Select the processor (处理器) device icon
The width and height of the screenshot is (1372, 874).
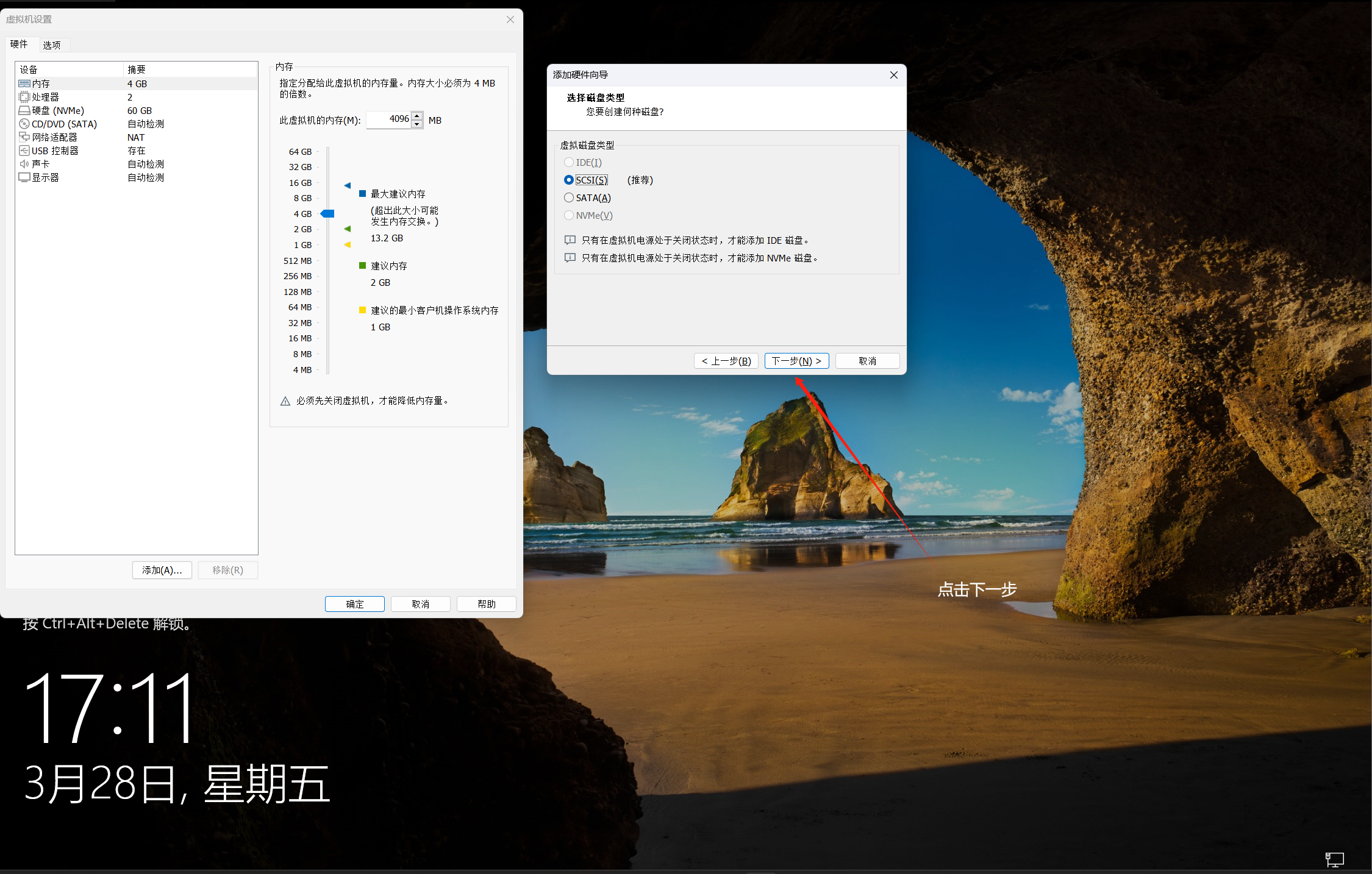[x=24, y=97]
